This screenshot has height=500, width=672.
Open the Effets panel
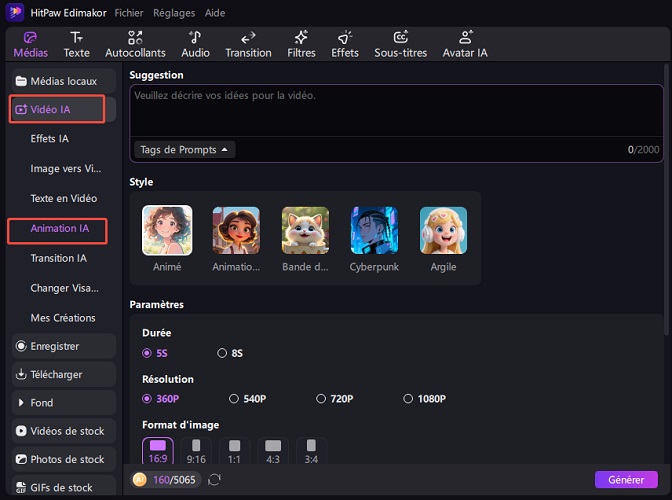click(x=345, y=44)
